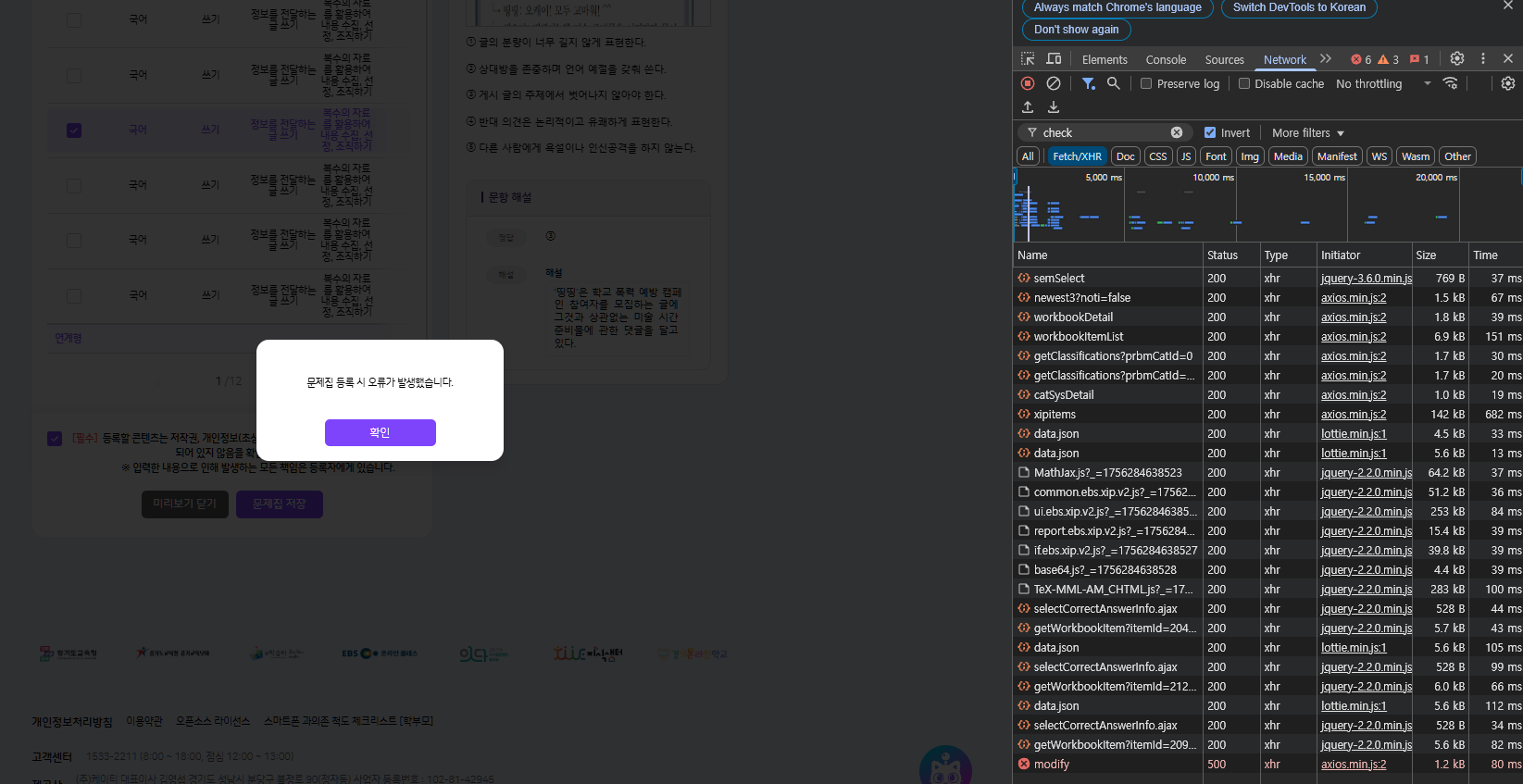Toggle the JS request type filter
Viewport: 1523px width, 784px height.
tap(1186, 156)
